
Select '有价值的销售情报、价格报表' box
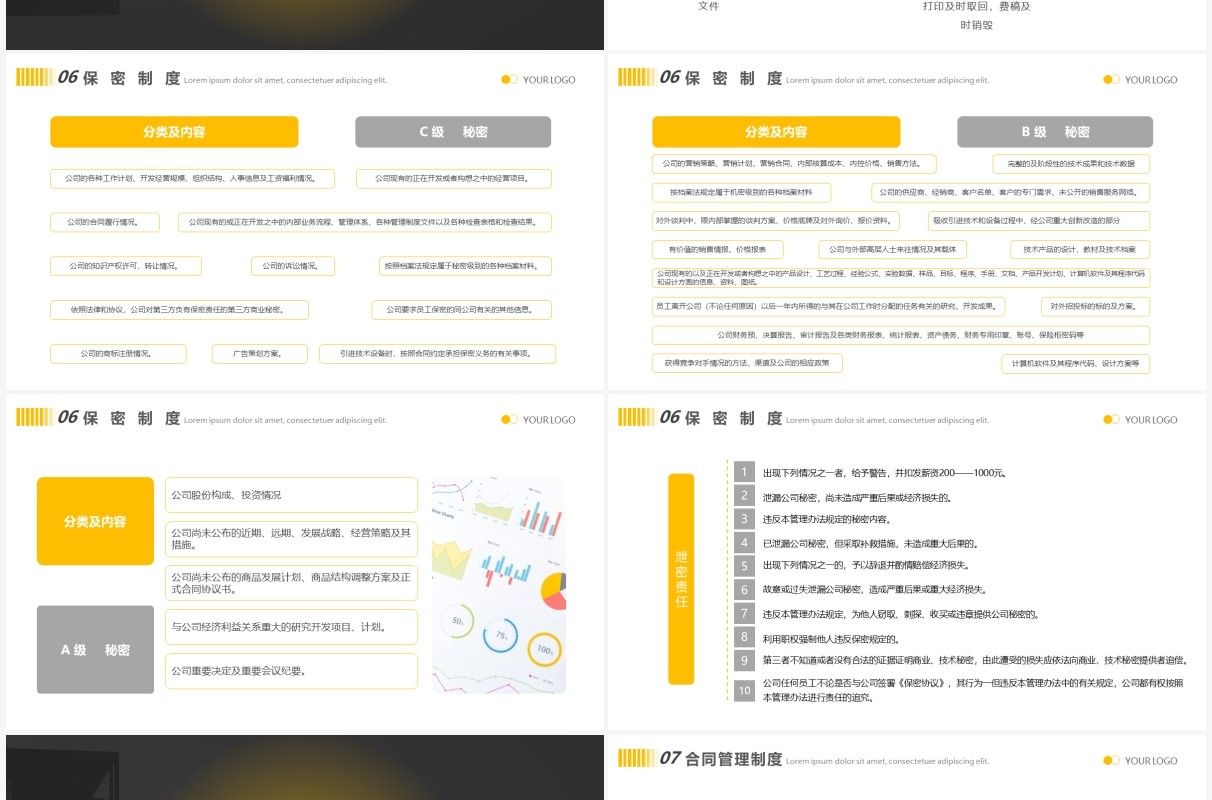click(717, 250)
